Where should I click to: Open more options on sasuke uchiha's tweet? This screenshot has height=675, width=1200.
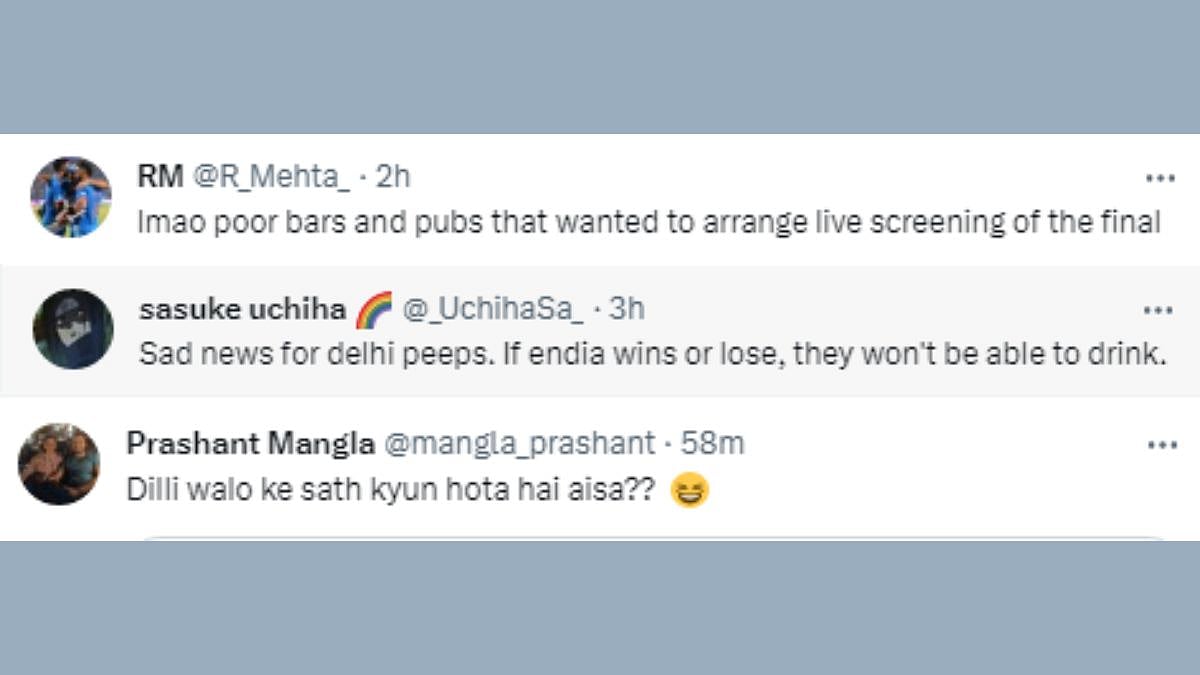(x=1157, y=311)
